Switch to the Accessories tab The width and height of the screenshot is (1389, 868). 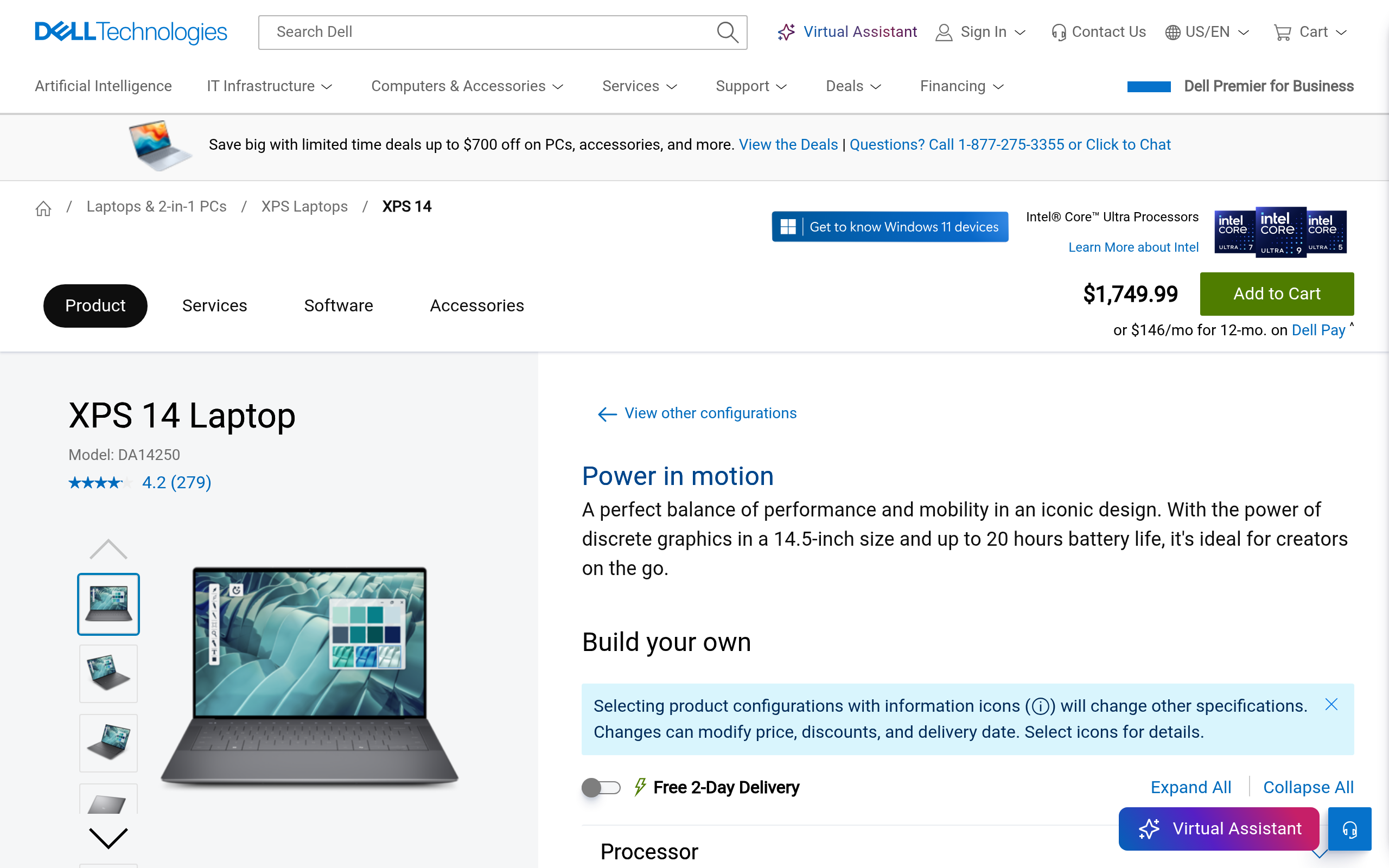477,305
